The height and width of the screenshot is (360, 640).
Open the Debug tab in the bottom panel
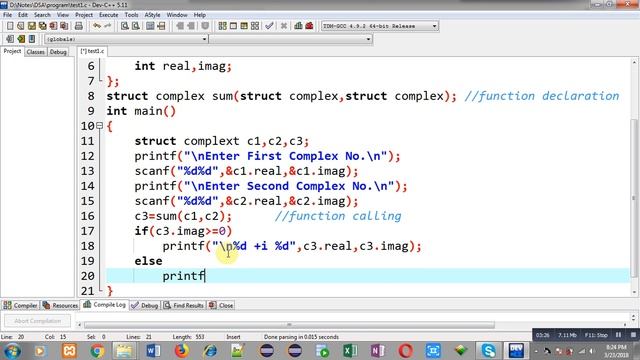coord(145,305)
